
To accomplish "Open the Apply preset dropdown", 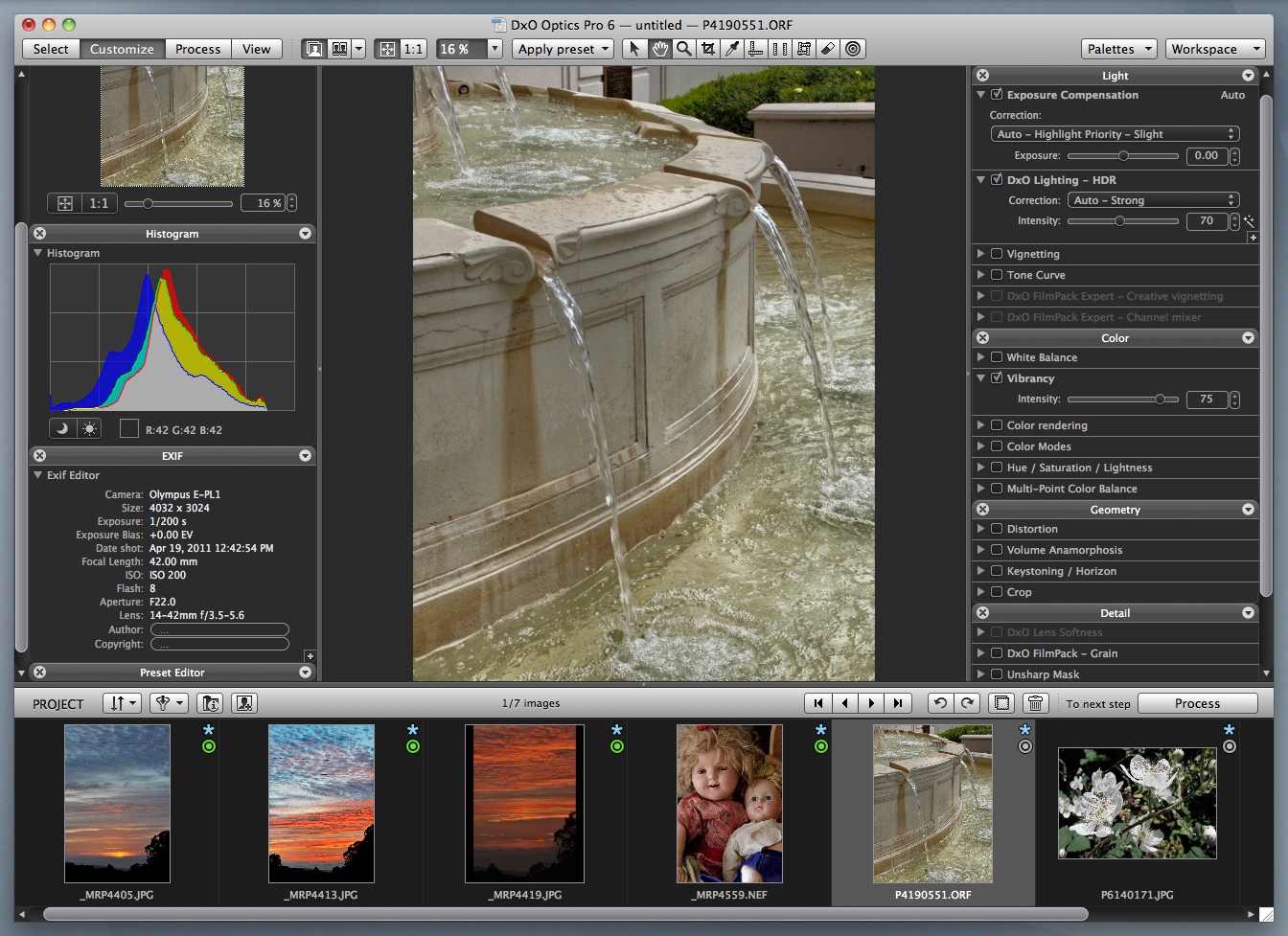I will point(563,49).
